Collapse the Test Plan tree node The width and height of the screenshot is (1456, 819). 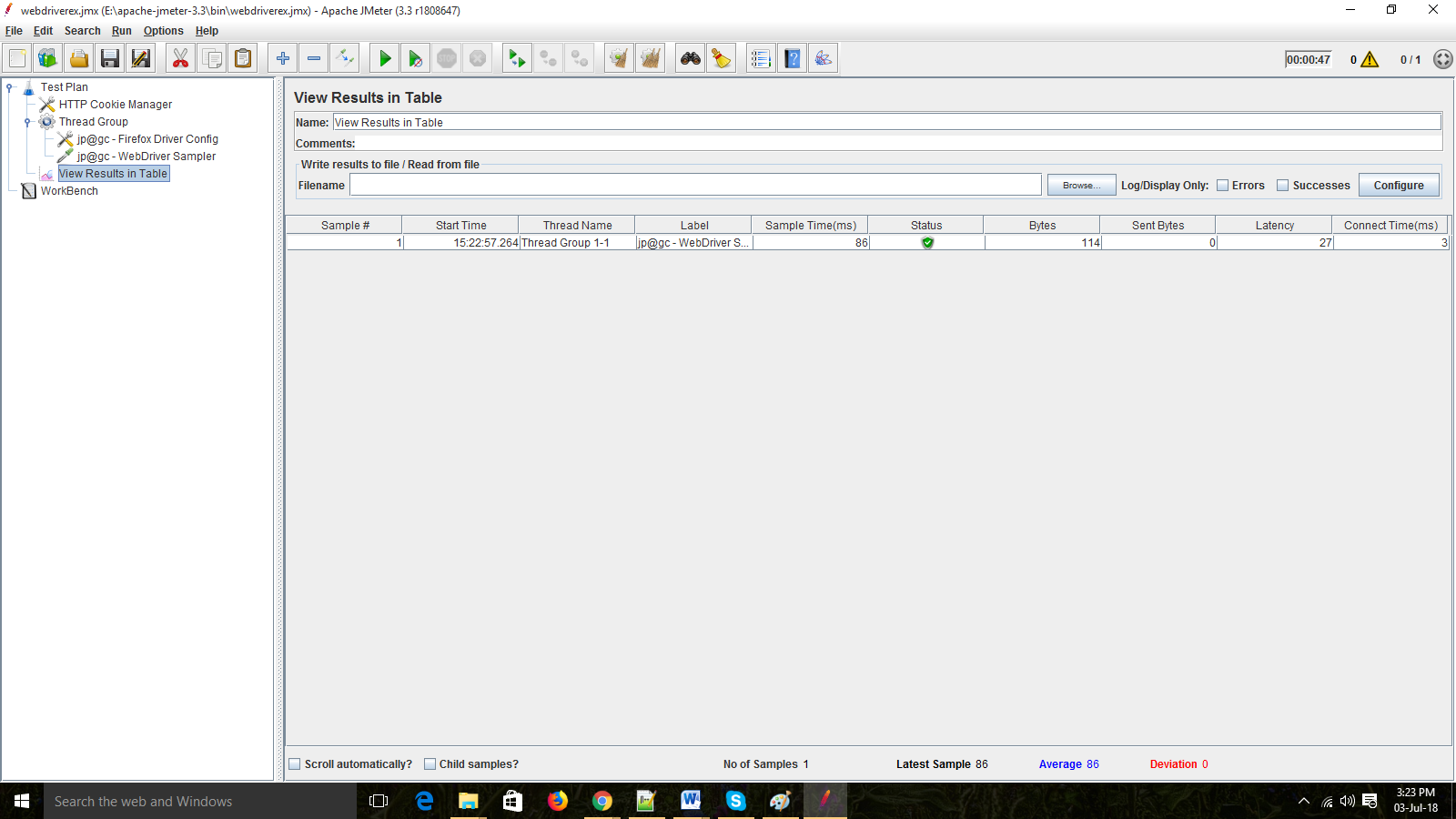pyautogui.click(x=10, y=87)
